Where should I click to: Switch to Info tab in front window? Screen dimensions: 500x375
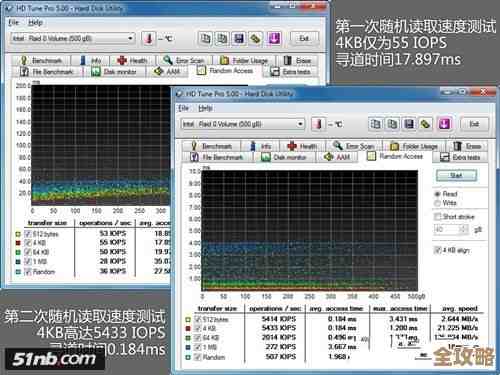[x=261, y=146]
